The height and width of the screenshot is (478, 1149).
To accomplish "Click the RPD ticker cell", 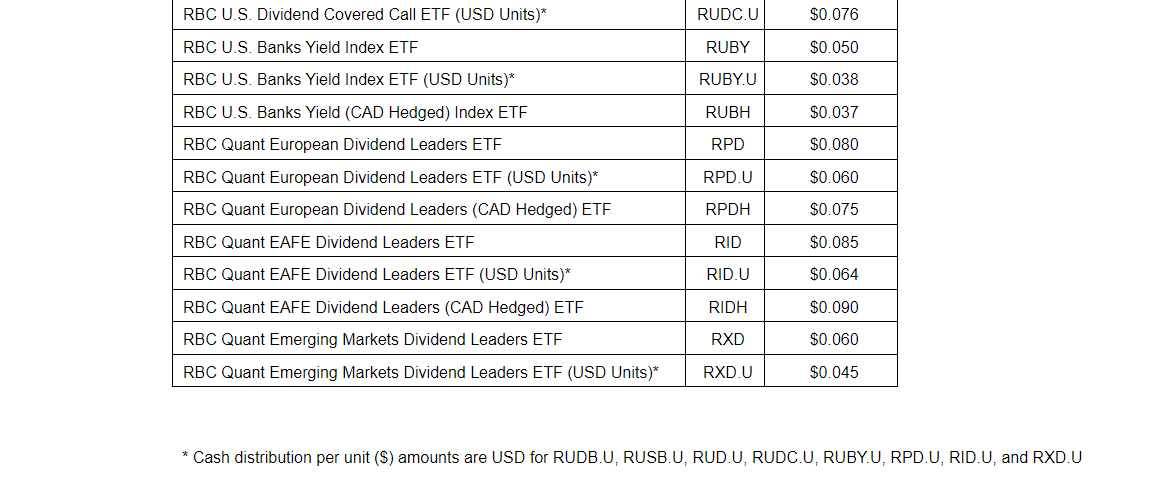I will 727,145.
